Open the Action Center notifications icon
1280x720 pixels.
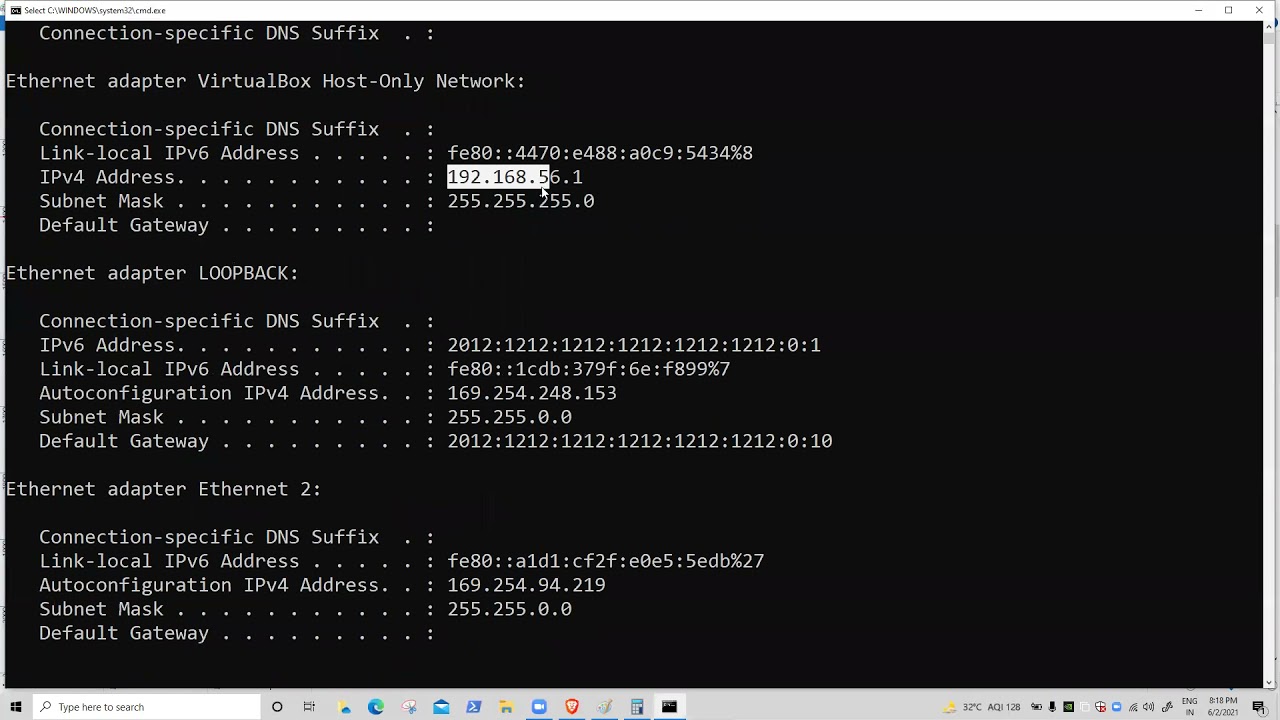(1259, 707)
